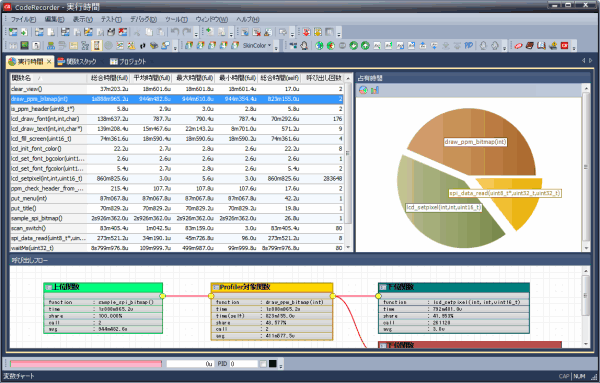The height and width of the screenshot is (383, 600).
Task: Click the redo arrow in the toolbar
Action: click(x=186, y=32)
